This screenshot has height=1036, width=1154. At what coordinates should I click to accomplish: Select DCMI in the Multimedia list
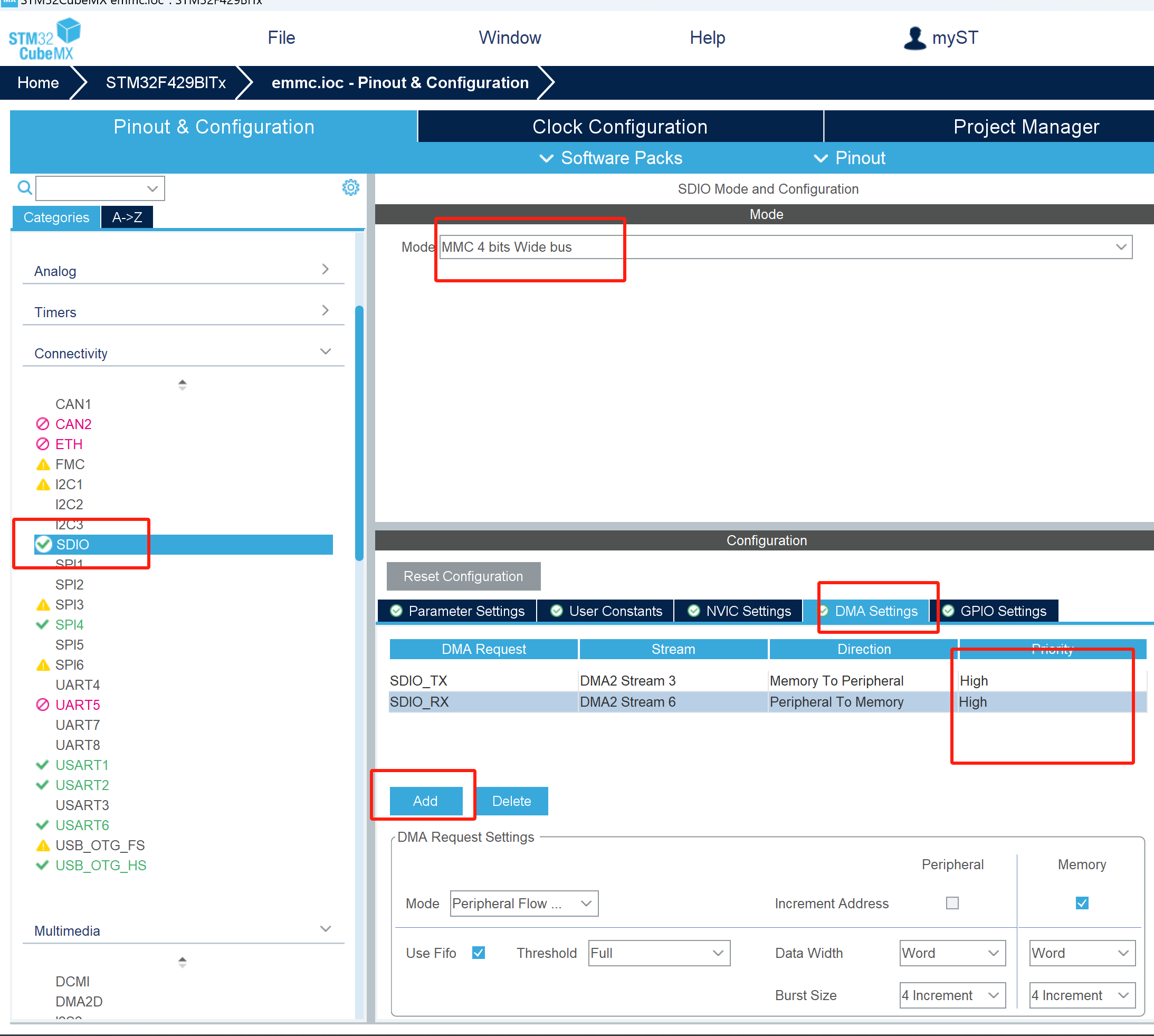point(72,981)
